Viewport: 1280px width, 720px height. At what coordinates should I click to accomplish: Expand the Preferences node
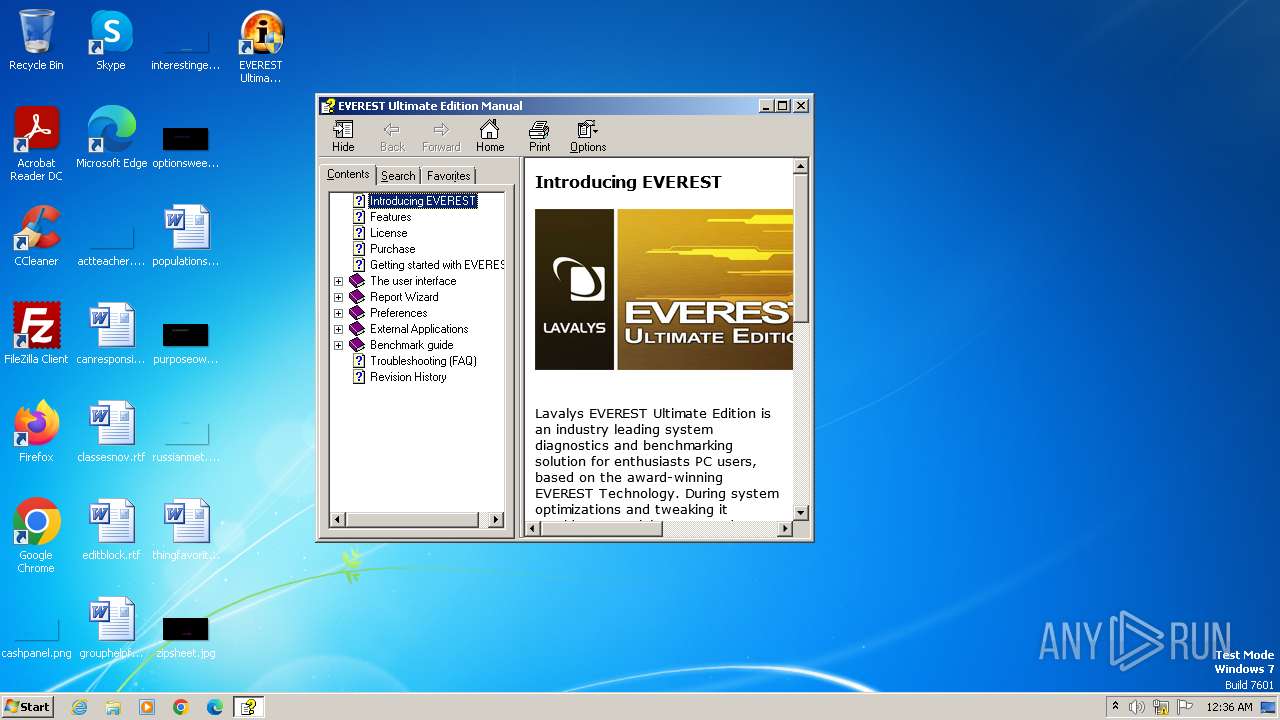click(x=338, y=313)
